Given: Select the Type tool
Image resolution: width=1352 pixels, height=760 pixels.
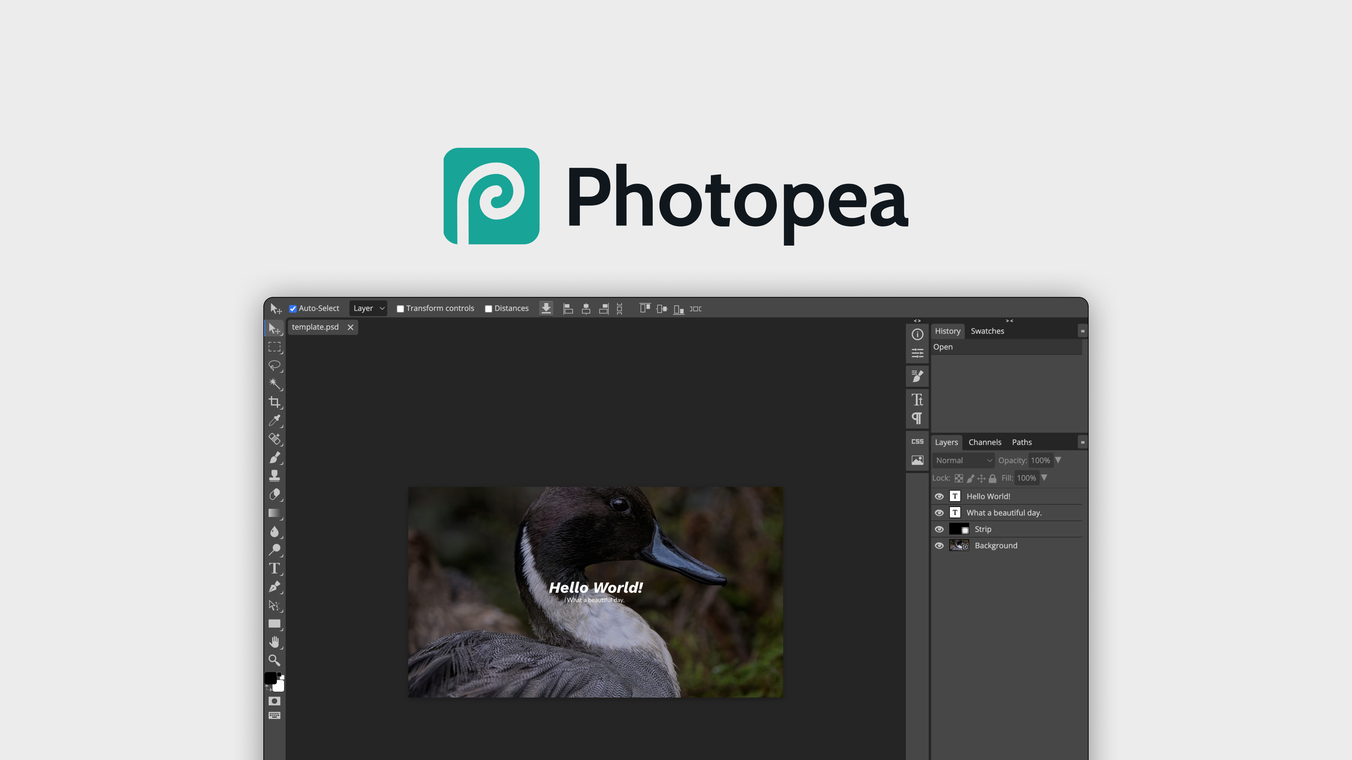Looking at the screenshot, I should [275, 568].
